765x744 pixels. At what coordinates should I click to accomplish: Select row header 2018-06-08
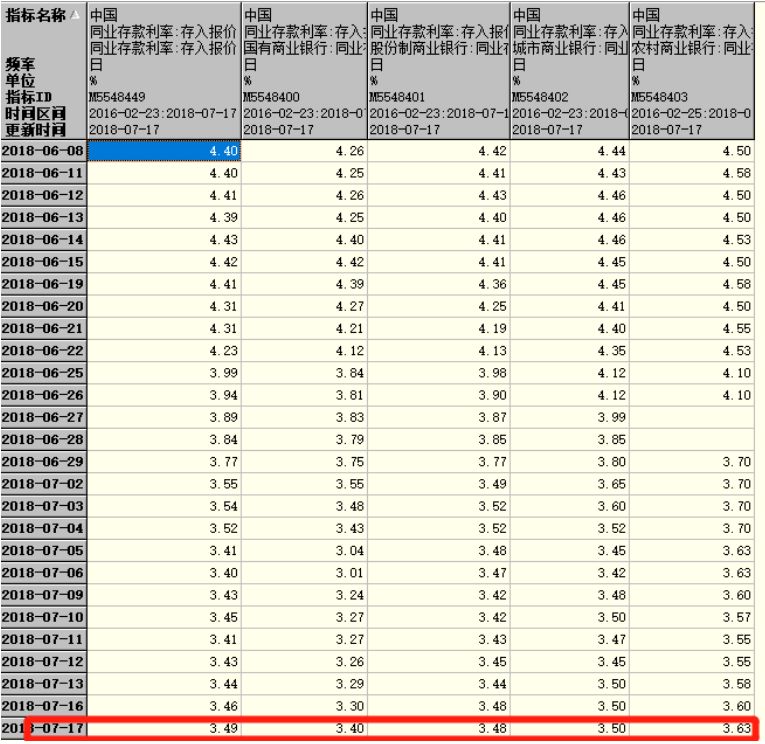coord(43,151)
